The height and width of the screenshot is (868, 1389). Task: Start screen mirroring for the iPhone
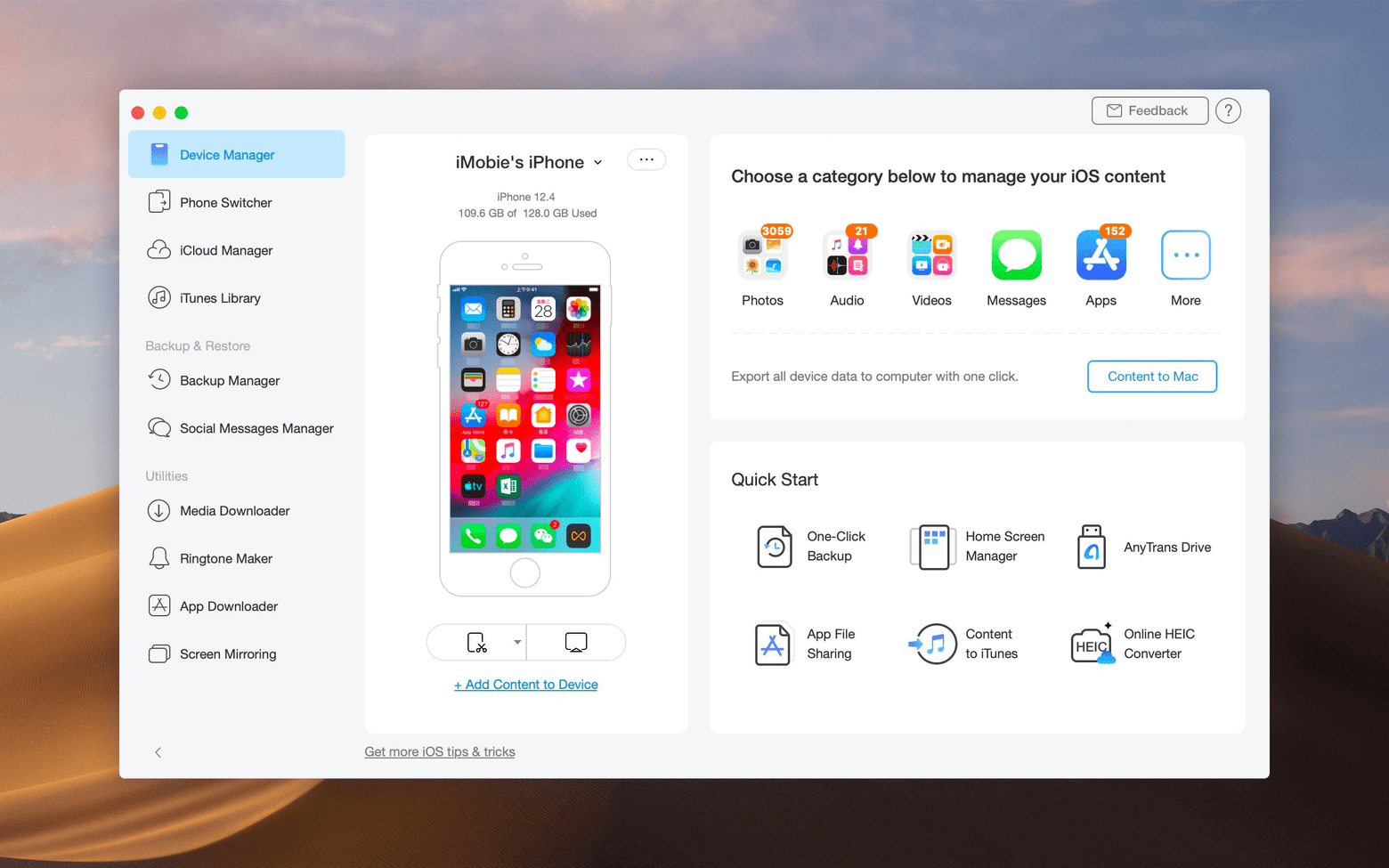click(x=576, y=642)
